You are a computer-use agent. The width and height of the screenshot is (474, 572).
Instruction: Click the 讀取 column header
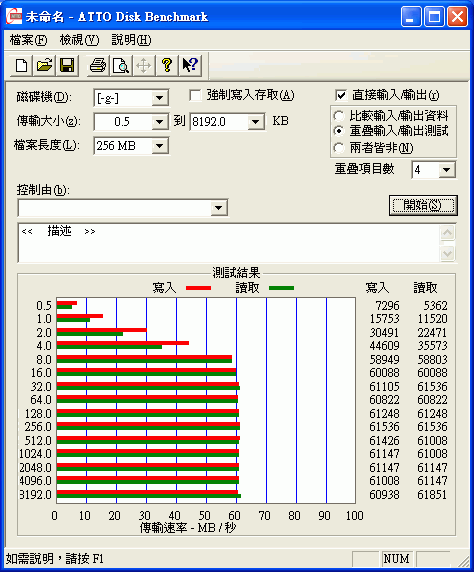[425, 288]
